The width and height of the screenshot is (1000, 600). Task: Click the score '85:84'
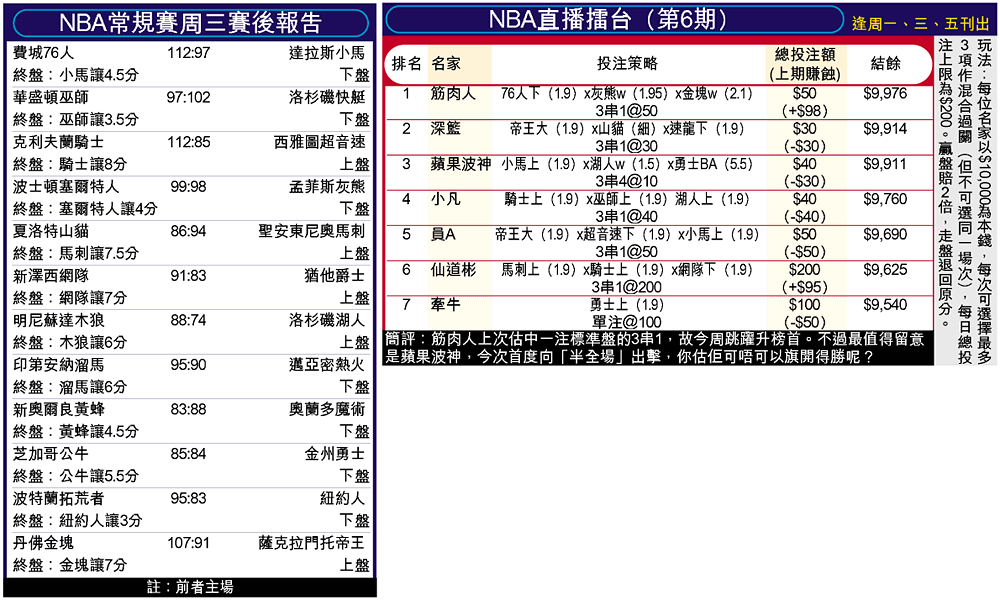pyautogui.click(x=188, y=455)
